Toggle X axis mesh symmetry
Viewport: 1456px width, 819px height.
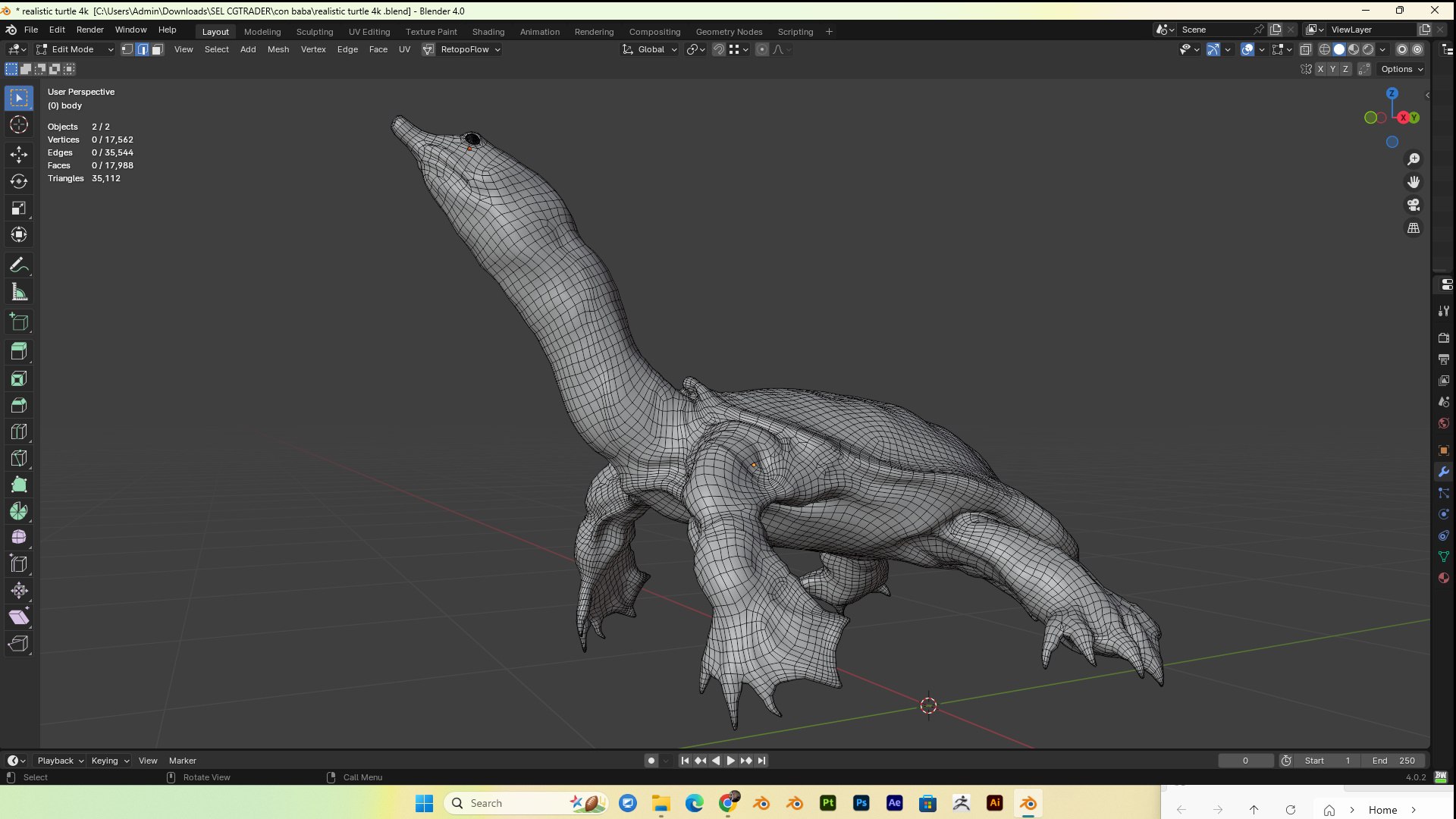coord(1320,69)
